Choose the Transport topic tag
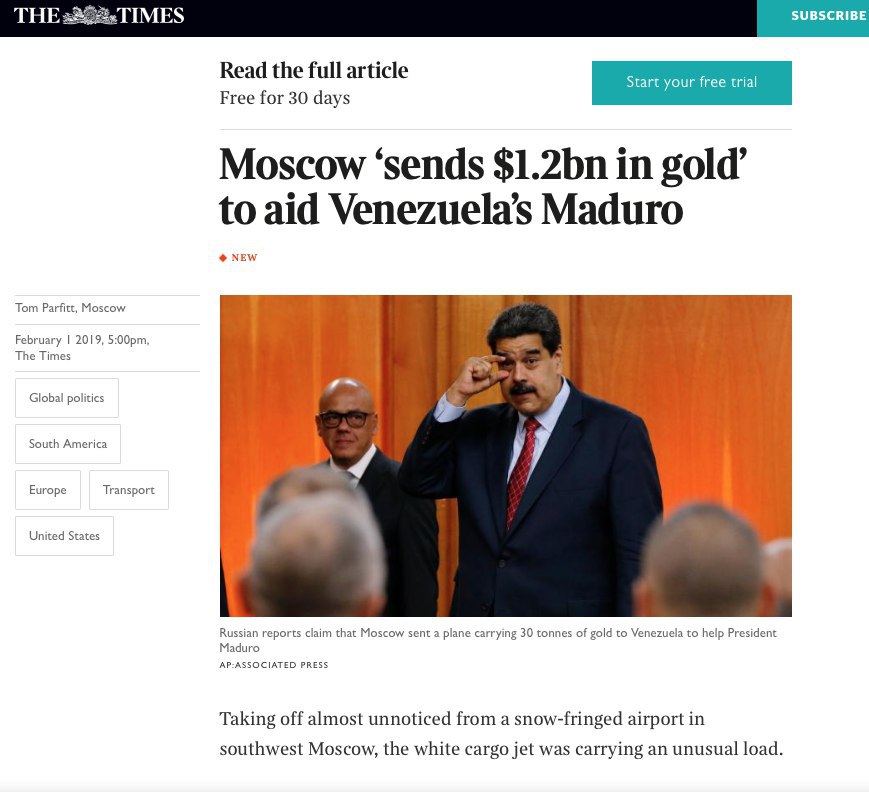The width and height of the screenshot is (869, 792). 129,490
